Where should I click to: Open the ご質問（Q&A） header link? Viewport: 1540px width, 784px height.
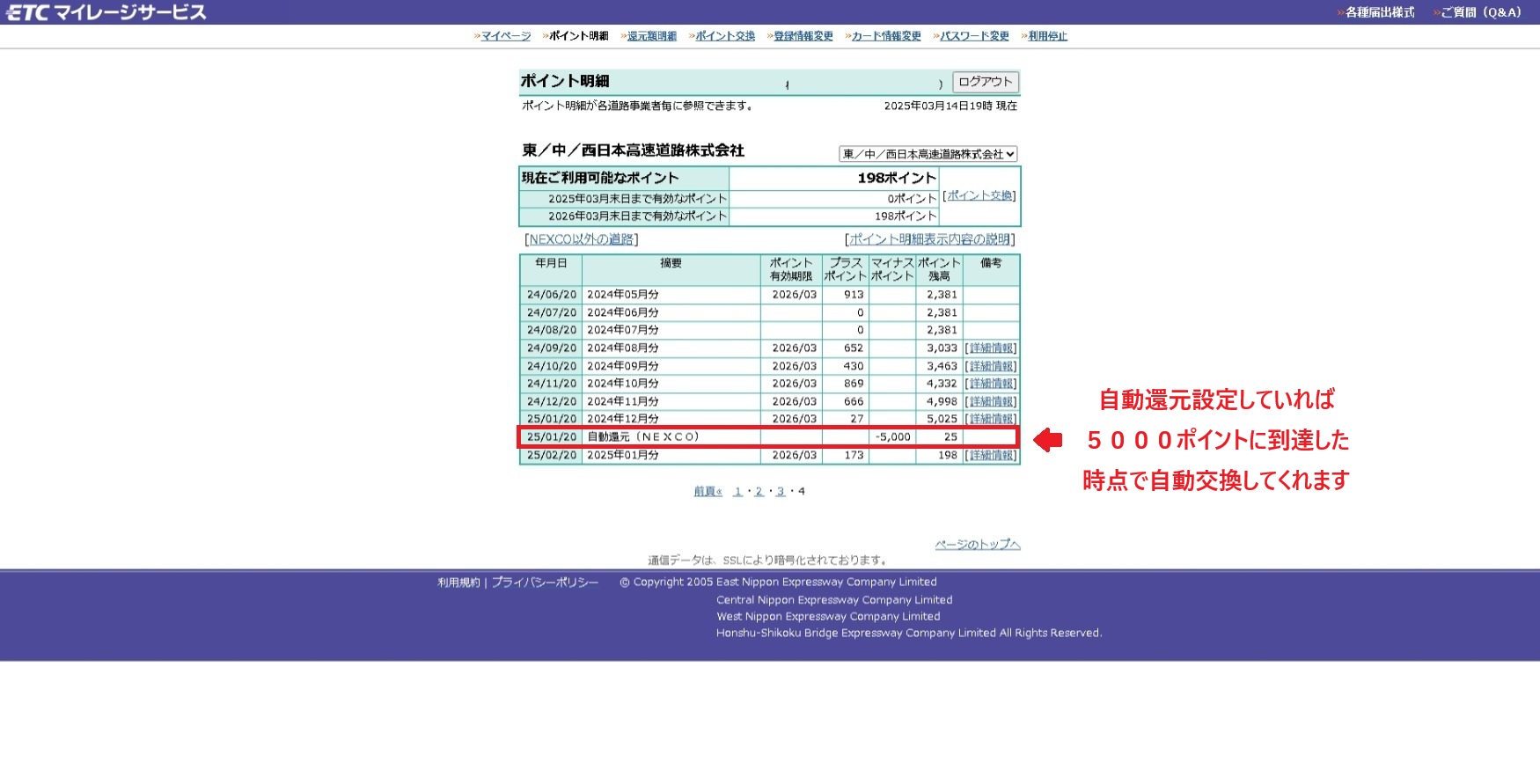tap(1481, 12)
